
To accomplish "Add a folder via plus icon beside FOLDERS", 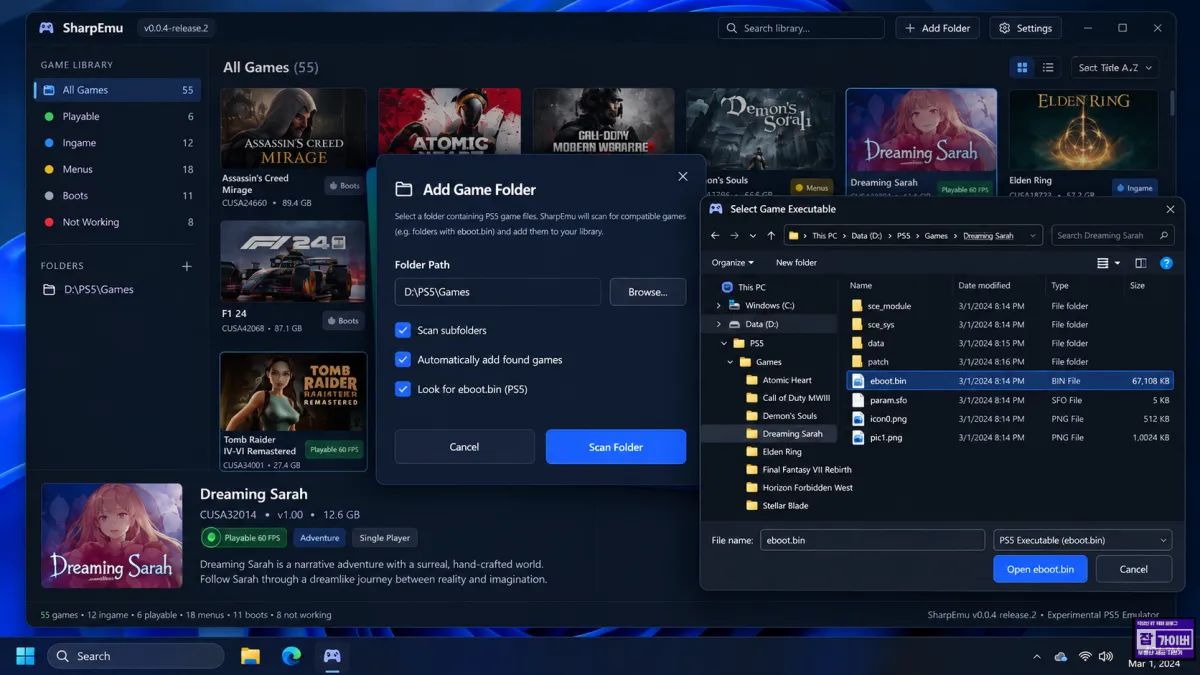I will [186, 266].
